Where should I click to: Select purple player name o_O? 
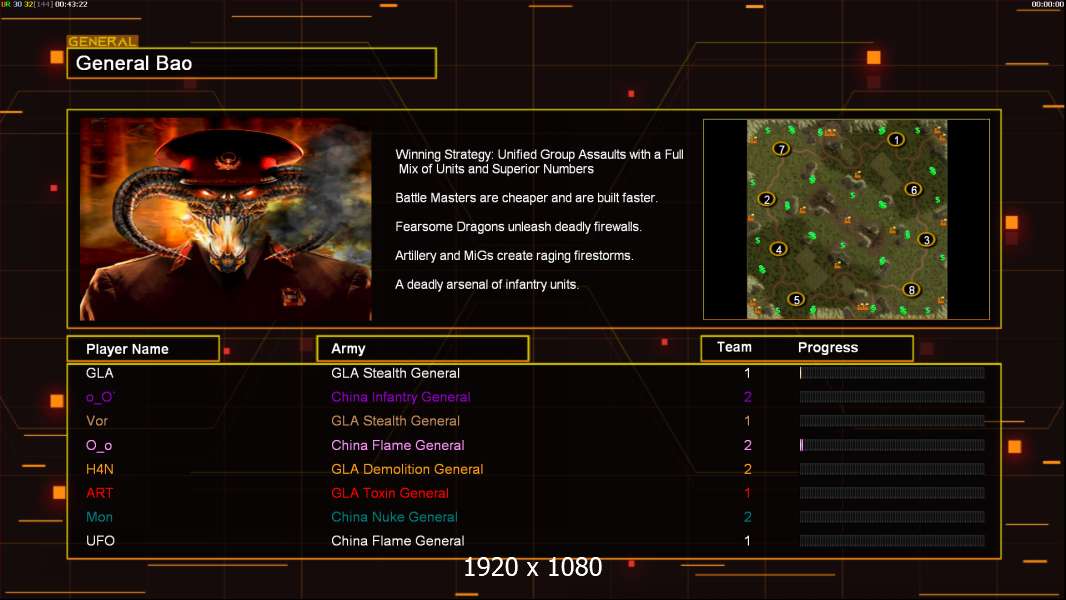pos(100,397)
